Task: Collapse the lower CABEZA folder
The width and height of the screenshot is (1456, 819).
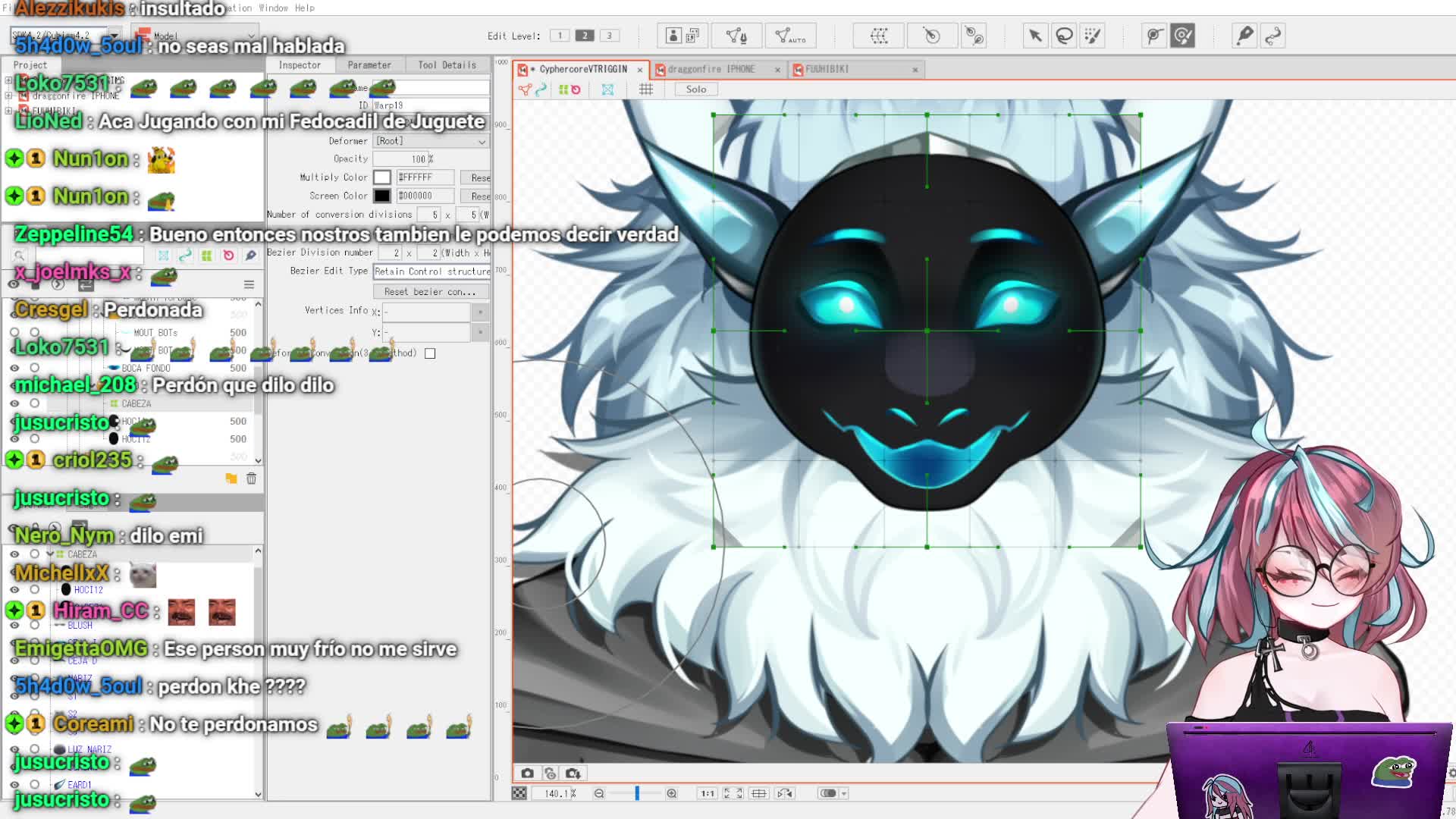Action: [x=50, y=554]
